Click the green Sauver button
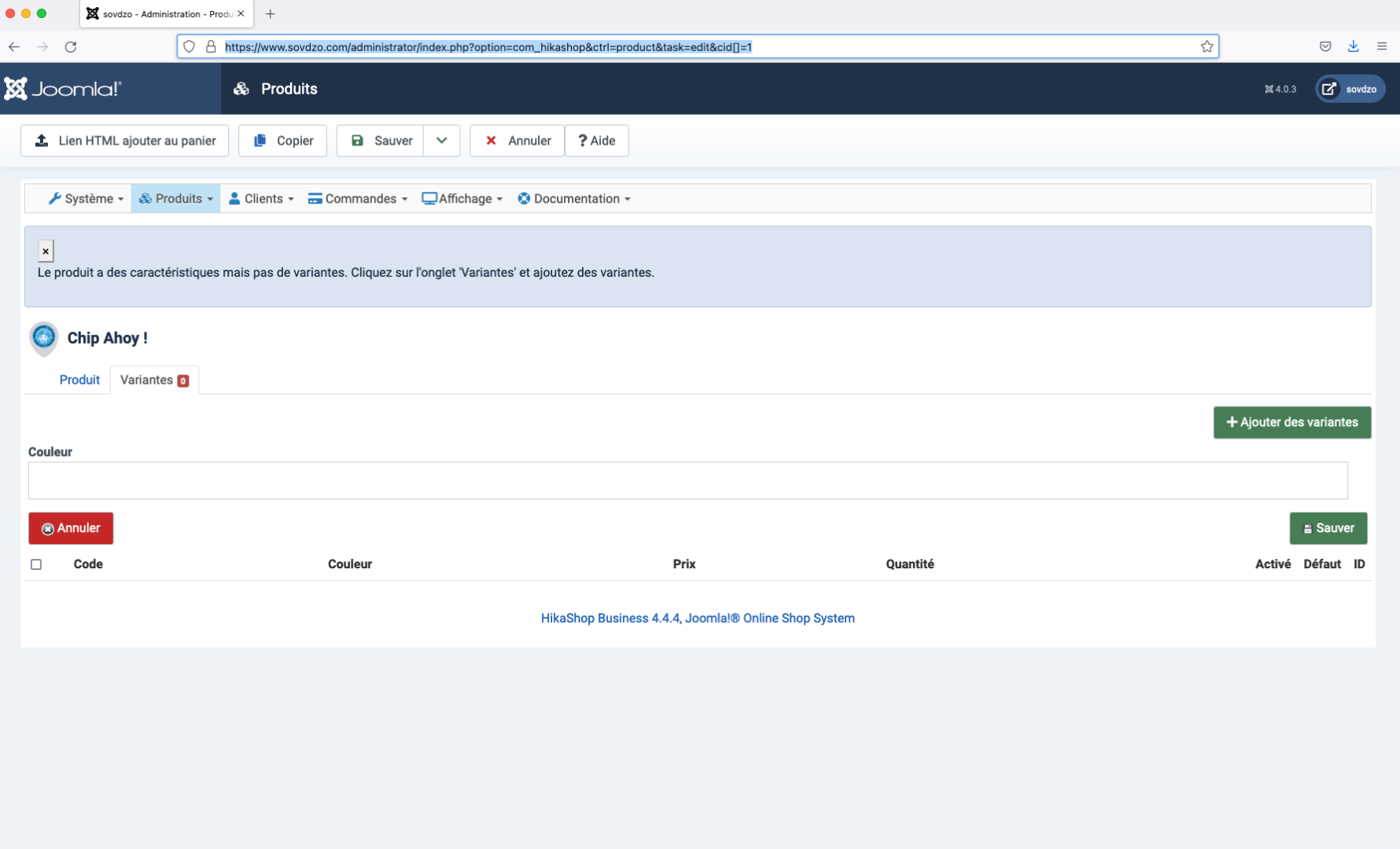The height and width of the screenshot is (849, 1400). (1328, 528)
